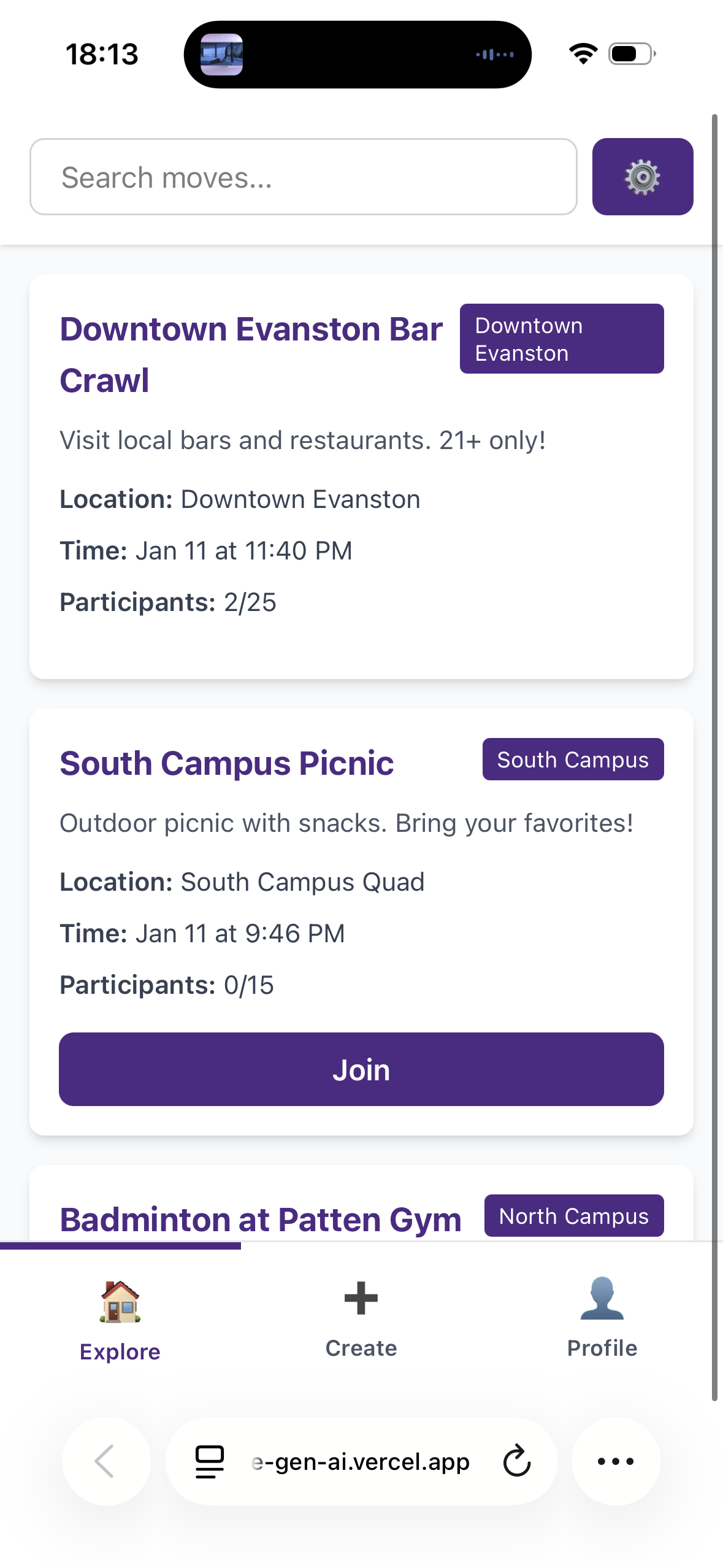This screenshot has height=1568, width=723.
Task: Tap the browser back arrow
Action: pyautogui.click(x=105, y=1461)
